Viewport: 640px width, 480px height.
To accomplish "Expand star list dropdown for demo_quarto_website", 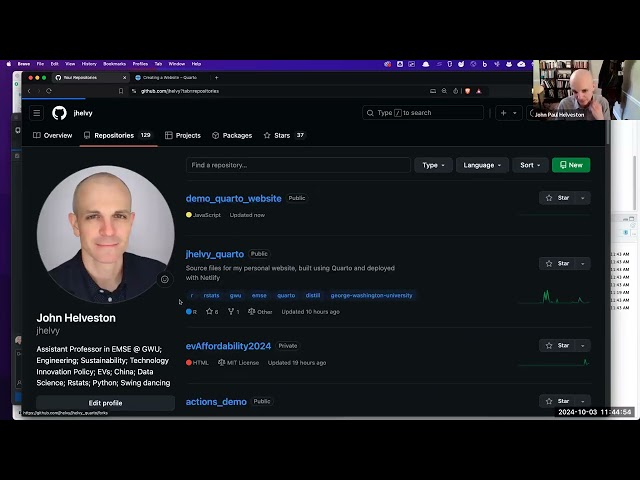I will (x=582, y=198).
